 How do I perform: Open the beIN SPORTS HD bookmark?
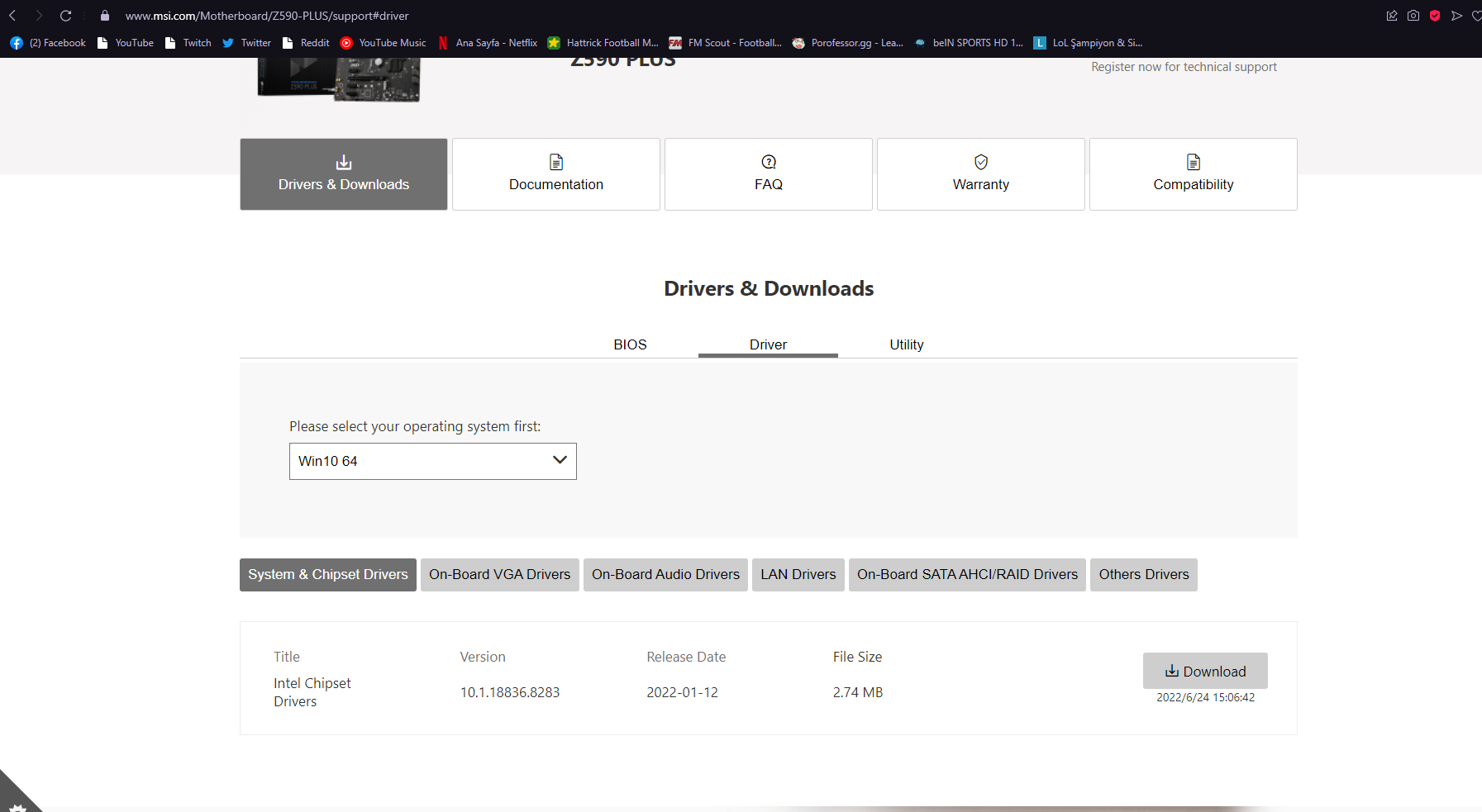pos(969,43)
